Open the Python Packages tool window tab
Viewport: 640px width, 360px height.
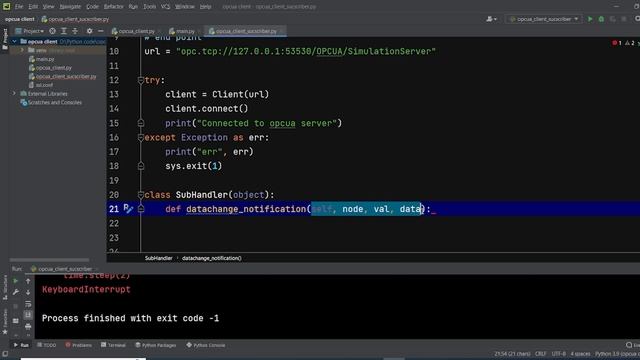156,345
